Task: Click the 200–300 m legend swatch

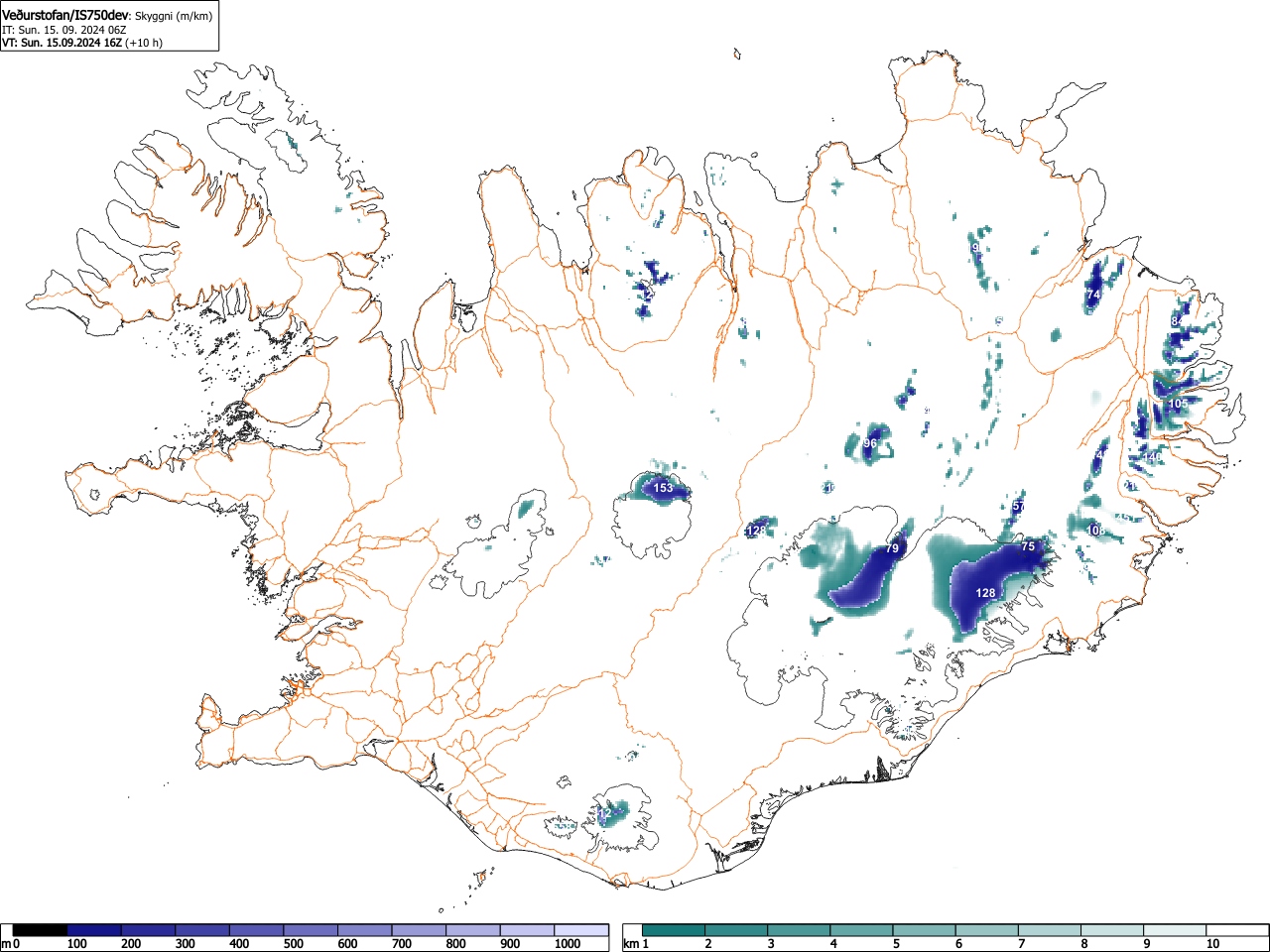Action: point(149,930)
